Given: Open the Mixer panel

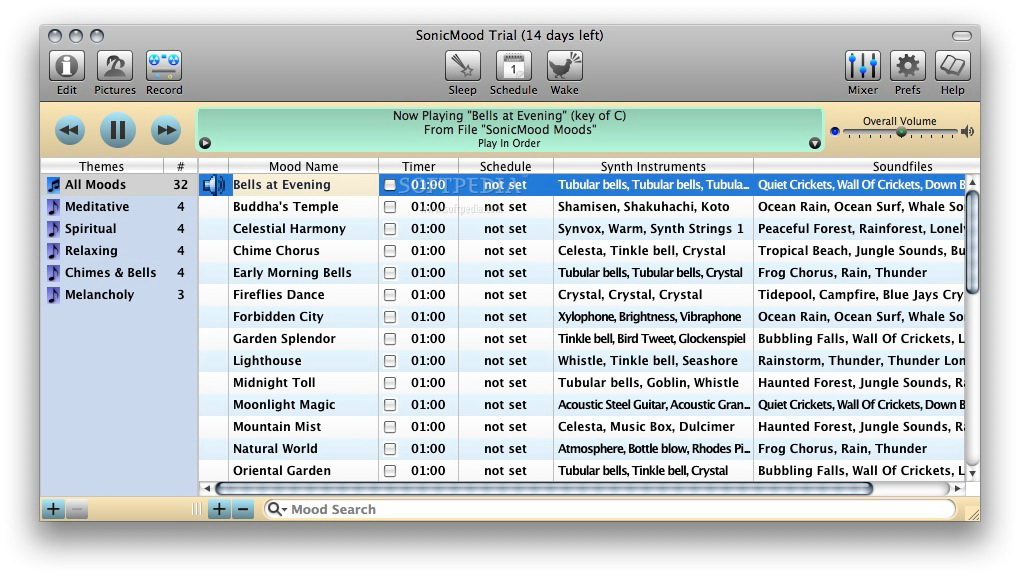Looking at the screenshot, I should tap(862, 68).
